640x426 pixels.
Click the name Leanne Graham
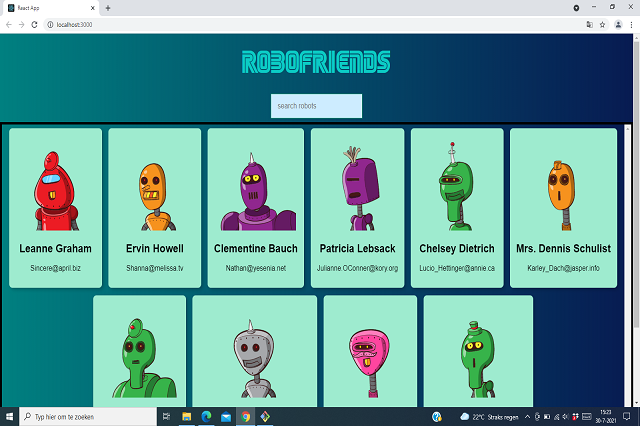point(56,248)
